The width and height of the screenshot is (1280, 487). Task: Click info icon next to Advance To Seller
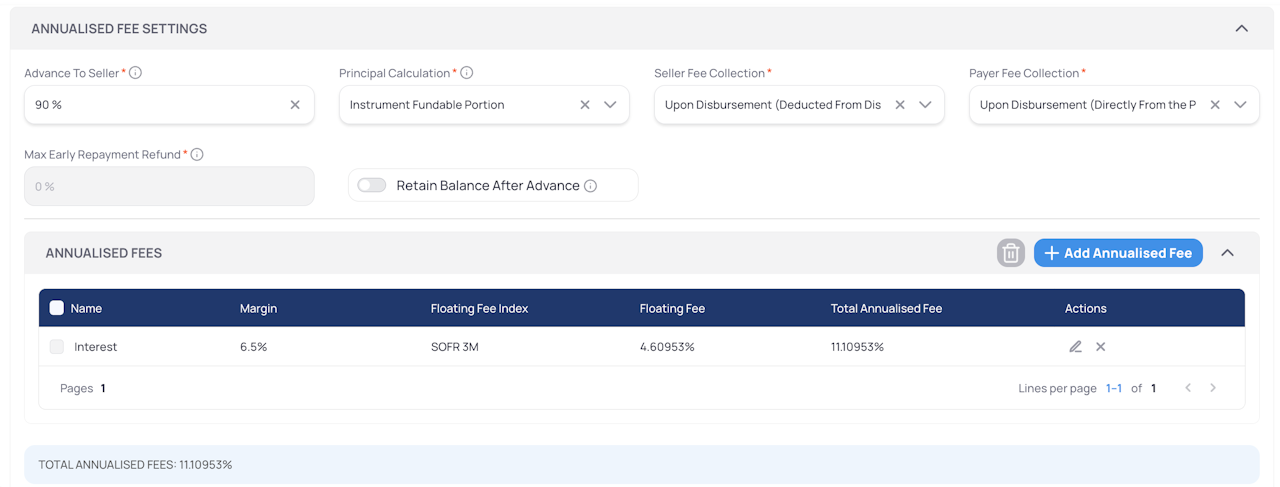coord(136,73)
